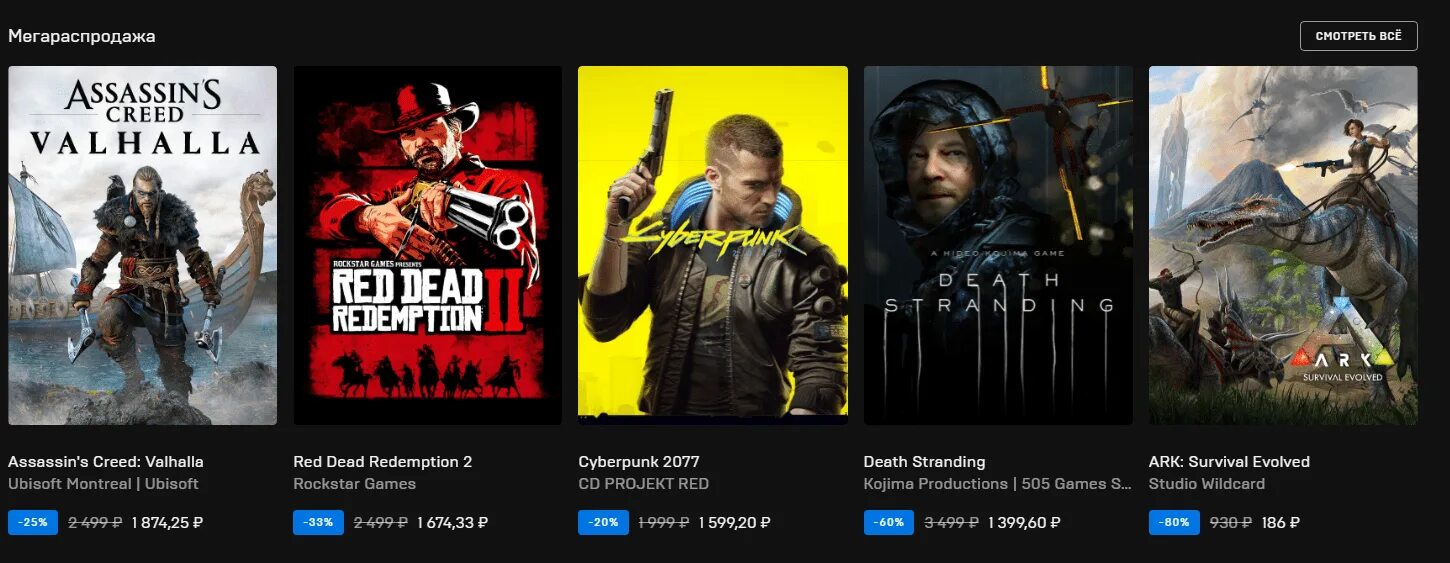Click the CD PROJEKT RED developer name
Viewport: 1450px width, 563px height.
(643, 484)
